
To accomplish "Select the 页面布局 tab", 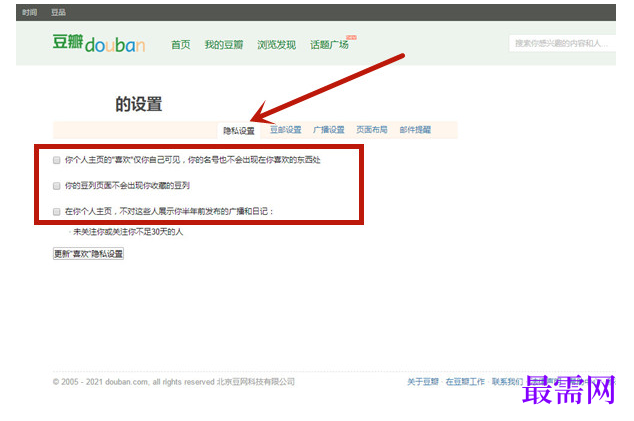I will point(372,130).
